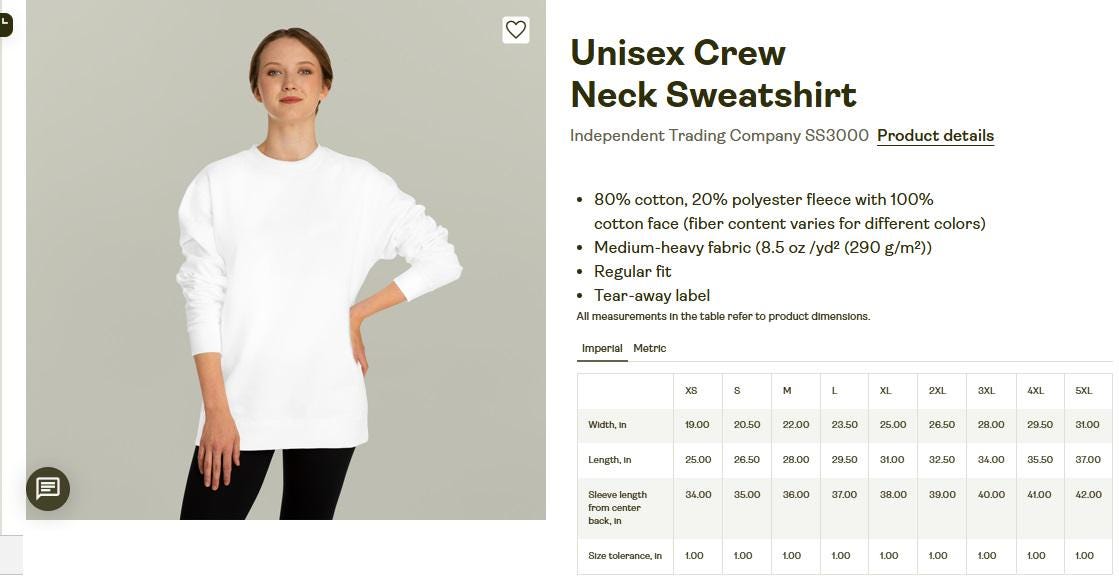The width and height of the screenshot is (1119, 581).
Task: Select the Length, in row label
Action: 609,460
